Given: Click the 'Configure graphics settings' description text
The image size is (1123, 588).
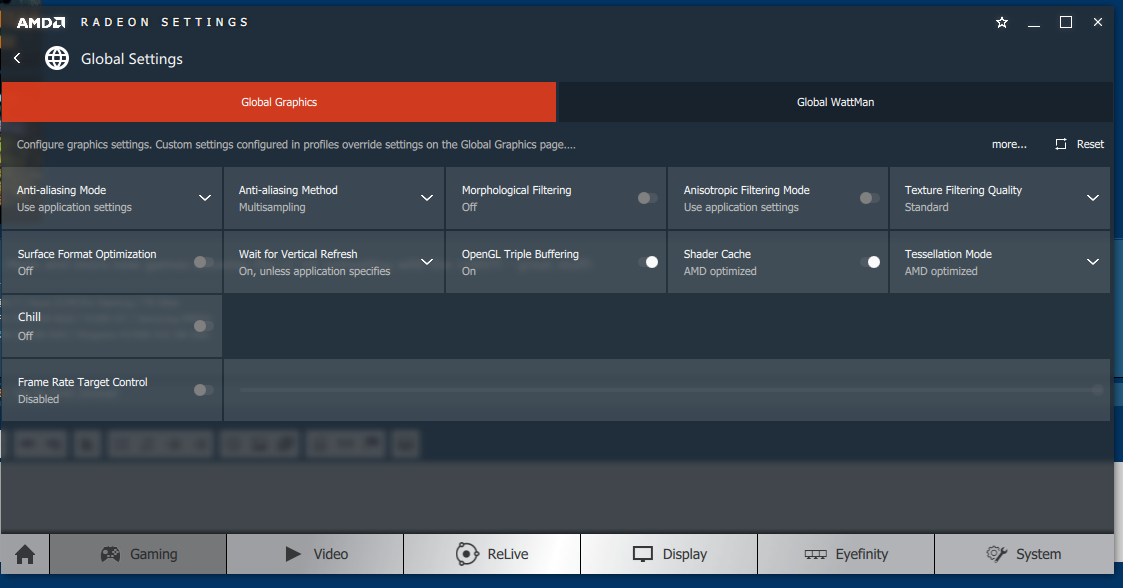Looking at the screenshot, I should tap(296, 144).
